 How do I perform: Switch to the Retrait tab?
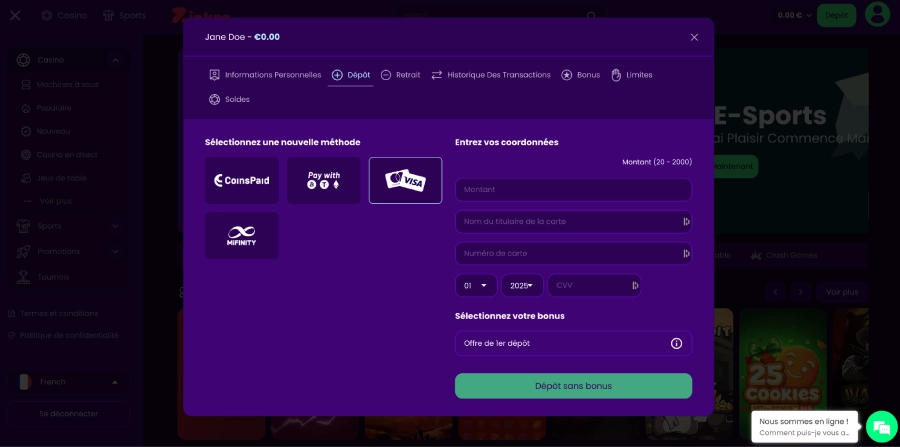pyautogui.click(x=401, y=75)
